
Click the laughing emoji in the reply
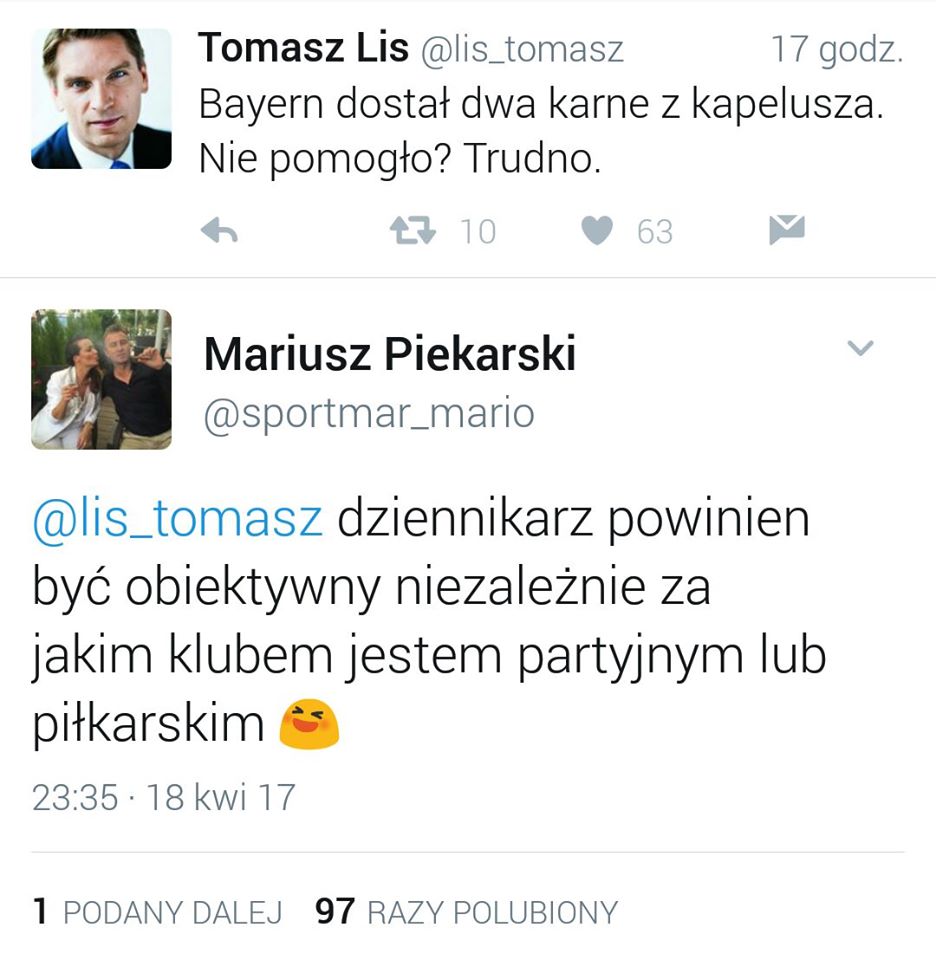(x=309, y=725)
